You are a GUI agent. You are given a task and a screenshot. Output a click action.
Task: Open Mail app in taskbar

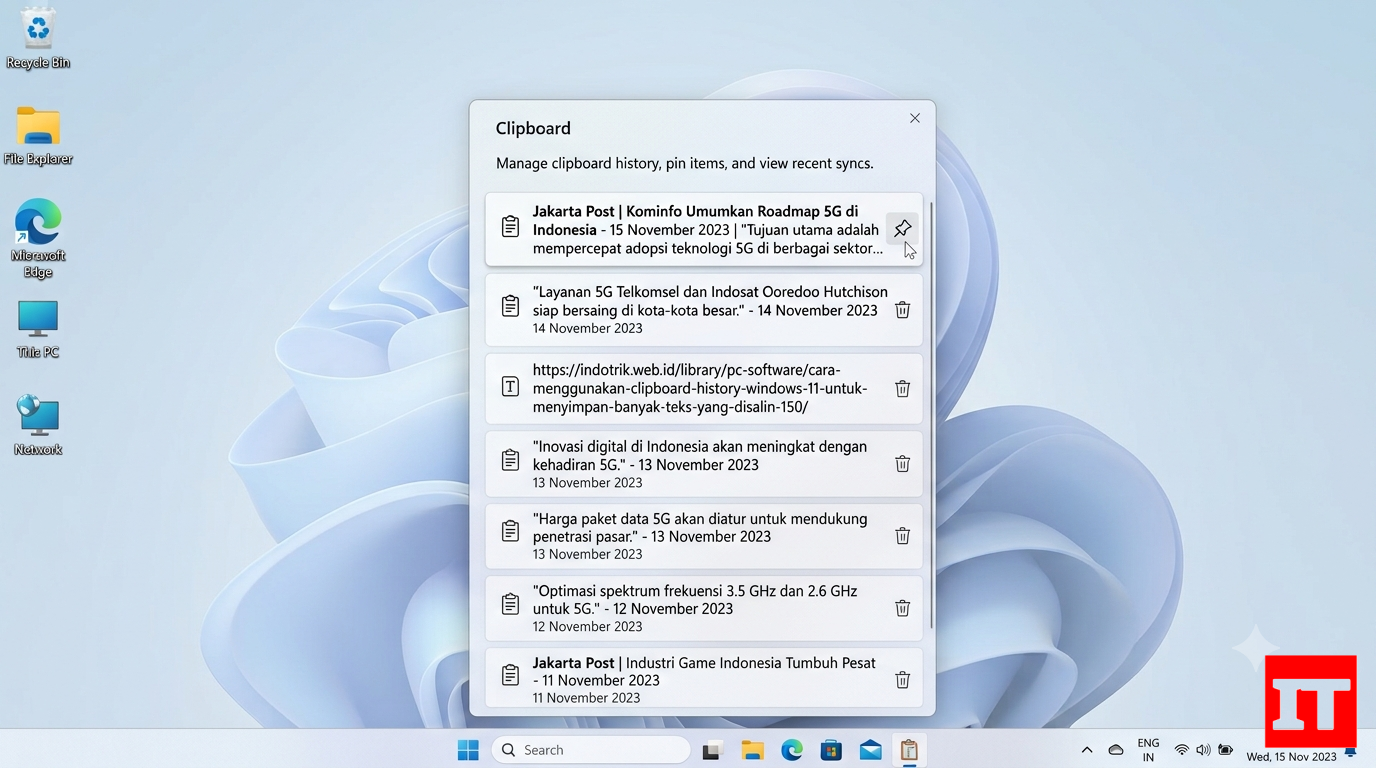point(870,750)
